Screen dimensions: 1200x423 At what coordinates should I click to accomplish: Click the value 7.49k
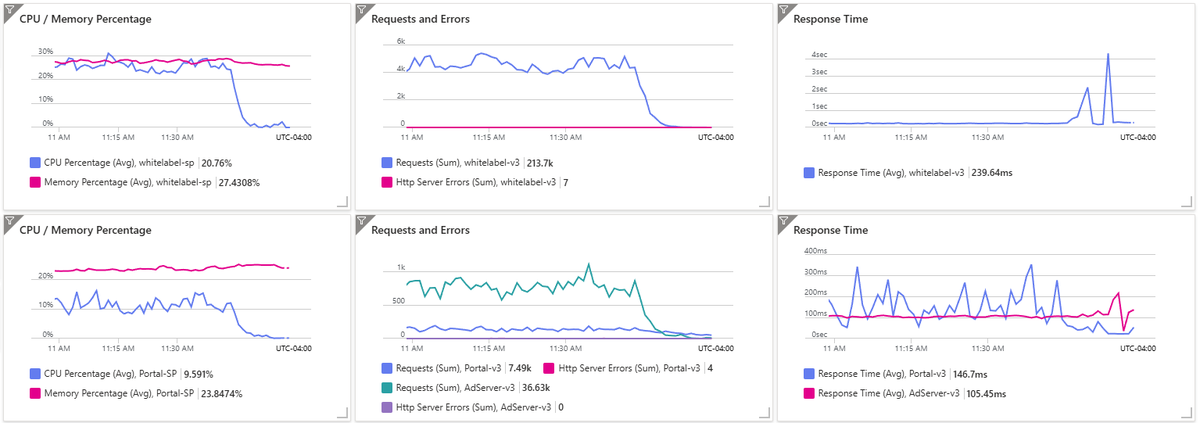point(522,367)
